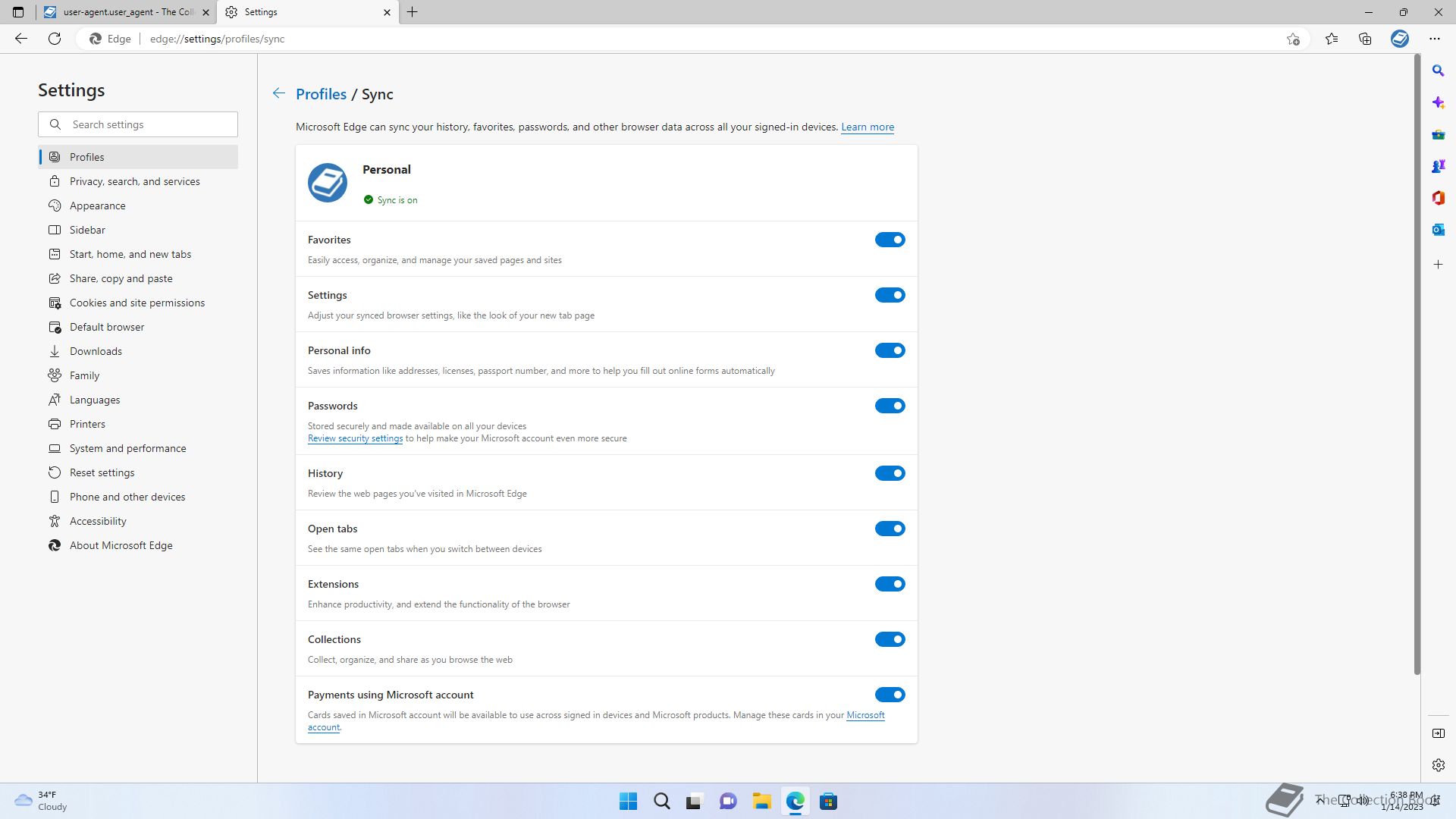The width and height of the screenshot is (1456, 819).
Task: Open Appearance settings section
Action: coord(138,206)
